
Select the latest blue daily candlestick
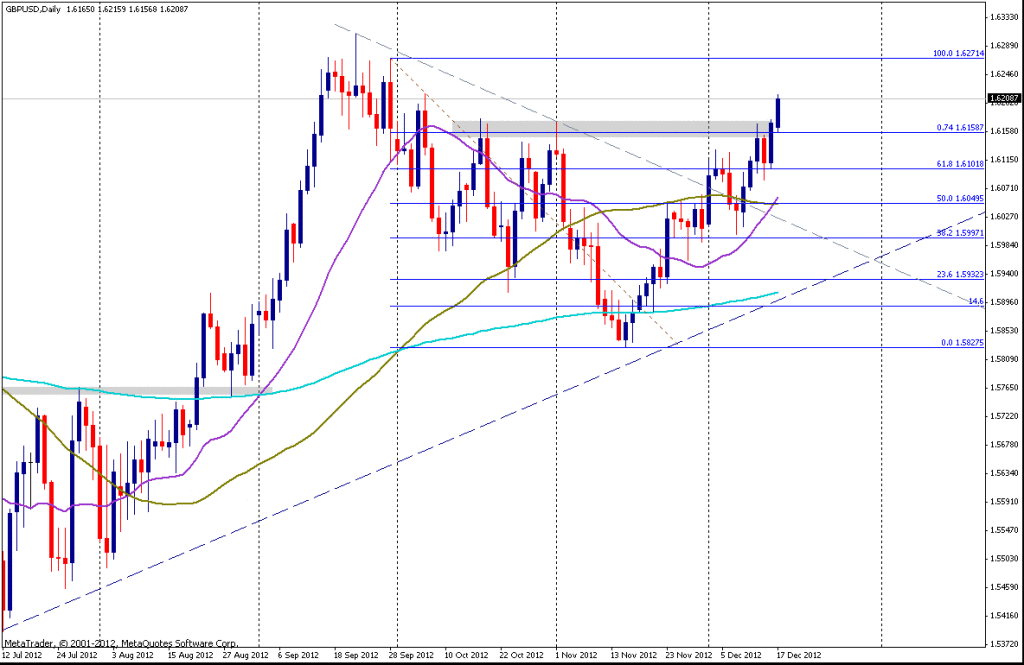[778, 113]
